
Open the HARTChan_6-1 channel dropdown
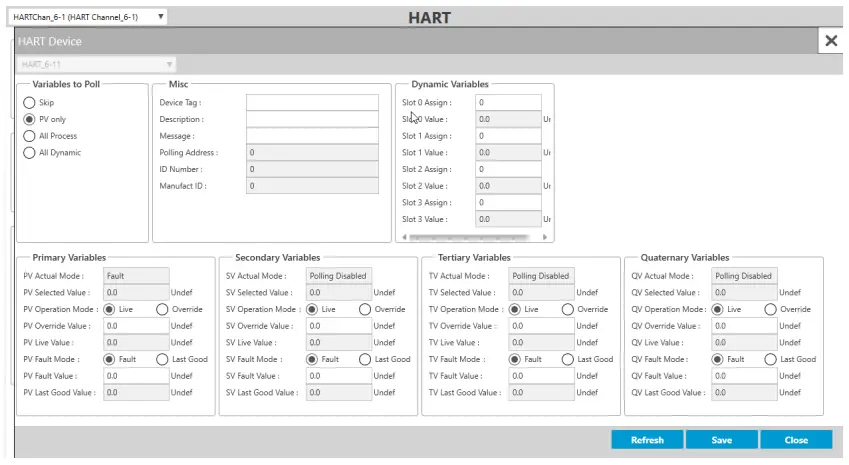click(89, 17)
